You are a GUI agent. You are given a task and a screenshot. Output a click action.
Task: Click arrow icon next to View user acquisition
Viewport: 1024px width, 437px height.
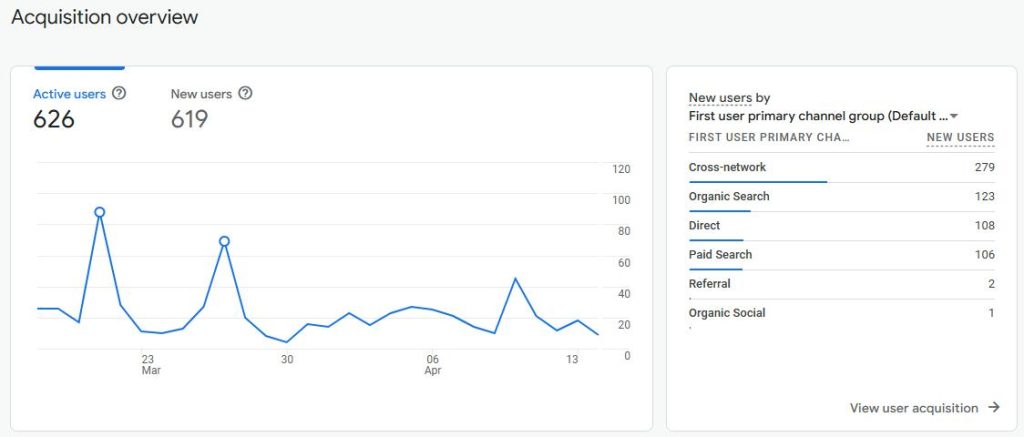[994, 408]
